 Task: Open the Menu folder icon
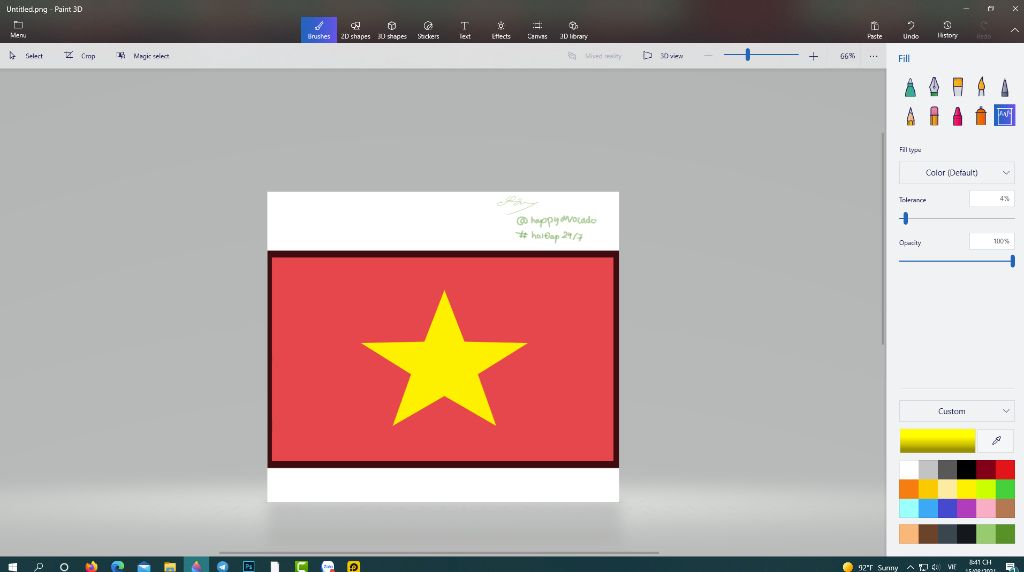tap(18, 29)
